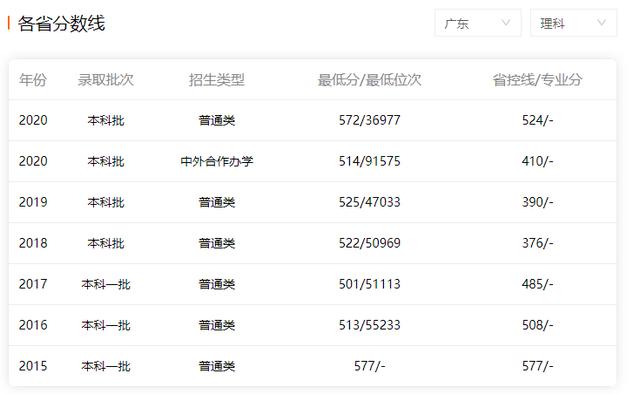
Task: Click the 各省分数线 heading
Action: (x=62, y=23)
